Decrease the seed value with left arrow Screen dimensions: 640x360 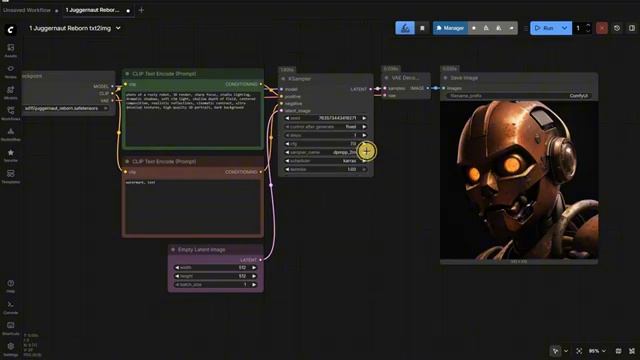pos(287,118)
